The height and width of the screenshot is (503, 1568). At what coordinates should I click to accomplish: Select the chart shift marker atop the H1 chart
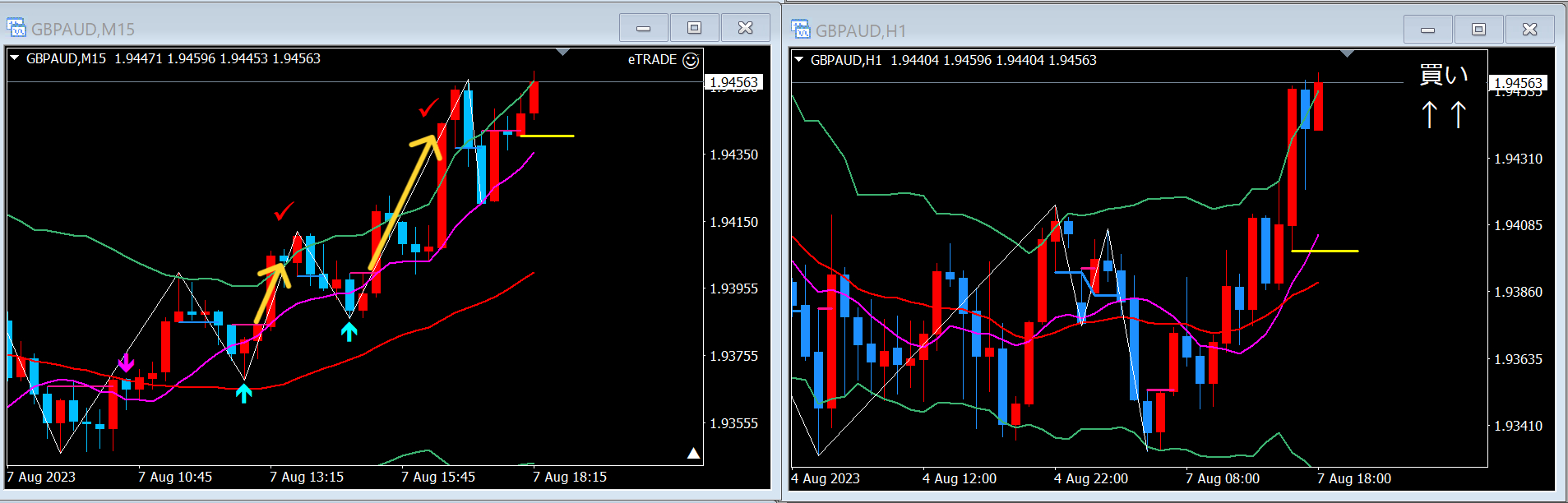(x=1348, y=54)
